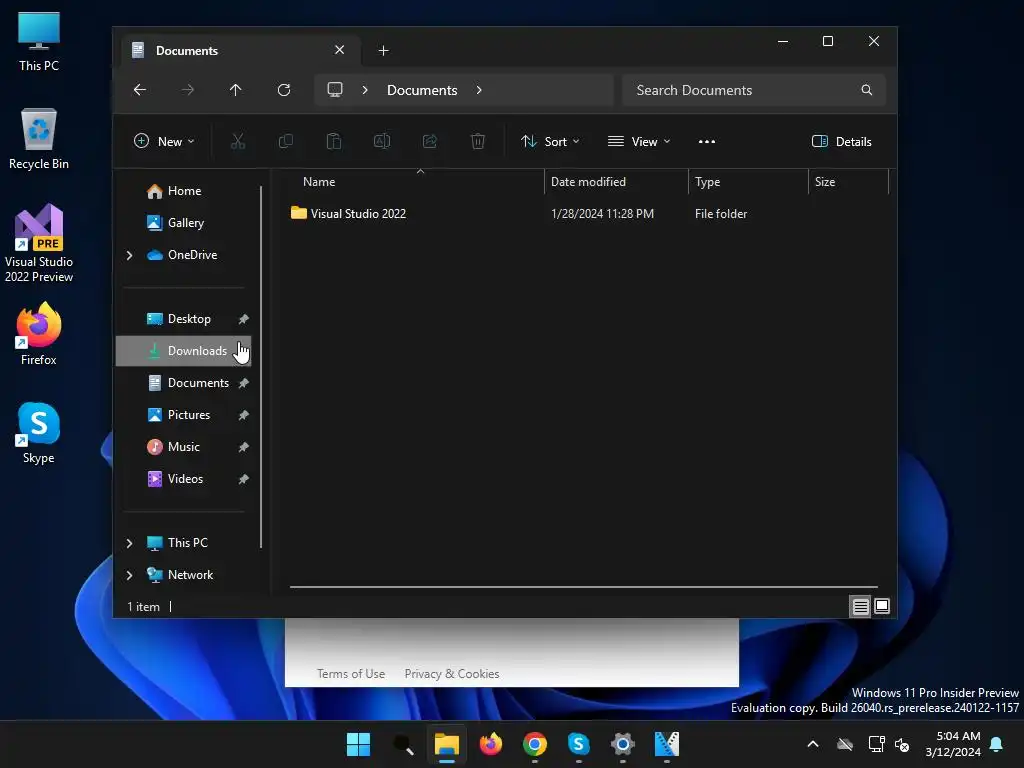The image size is (1024, 768).
Task: Click the Rename toolbar icon
Action: coord(382,141)
